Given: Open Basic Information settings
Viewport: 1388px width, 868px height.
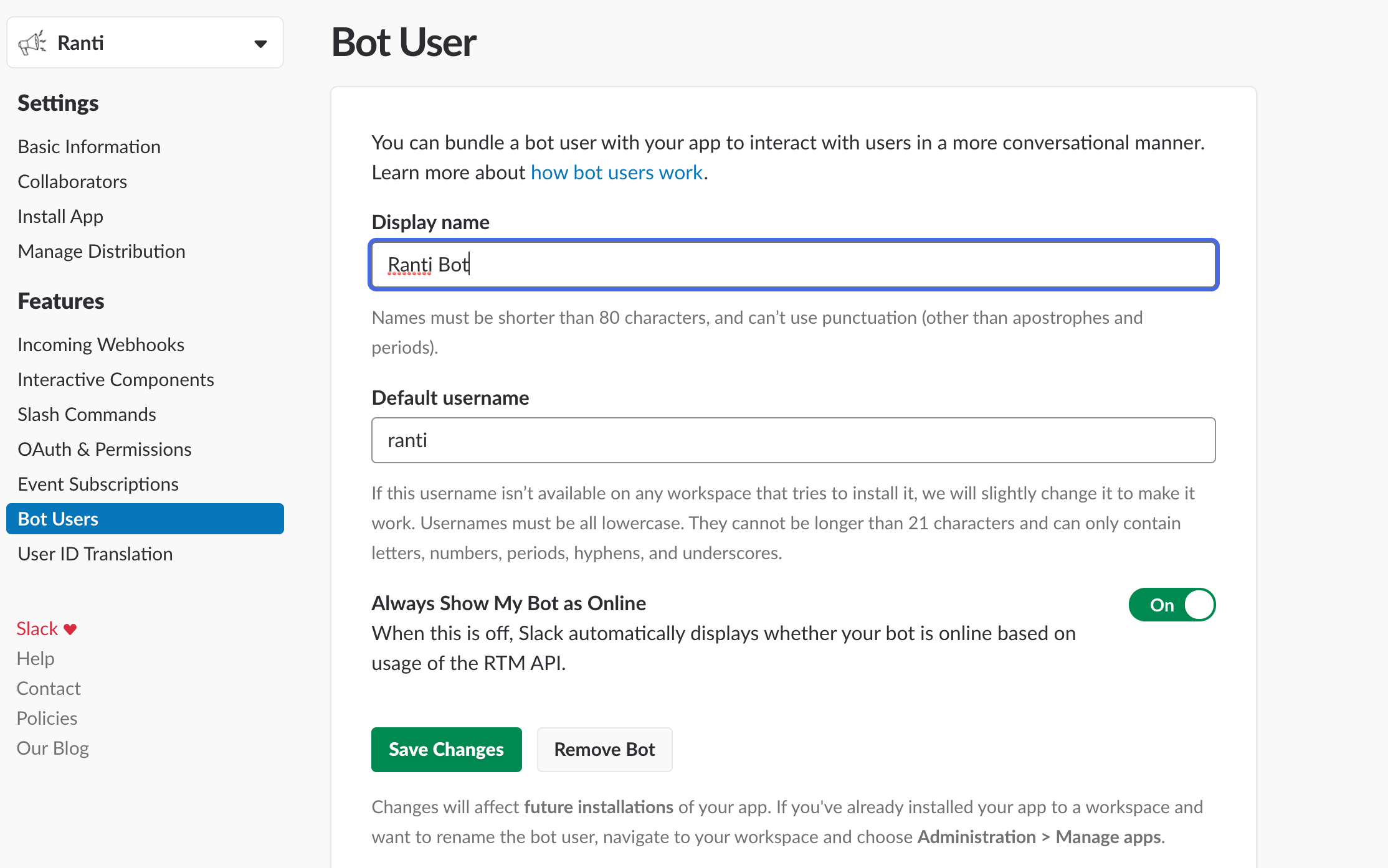Looking at the screenshot, I should coord(89,146).
